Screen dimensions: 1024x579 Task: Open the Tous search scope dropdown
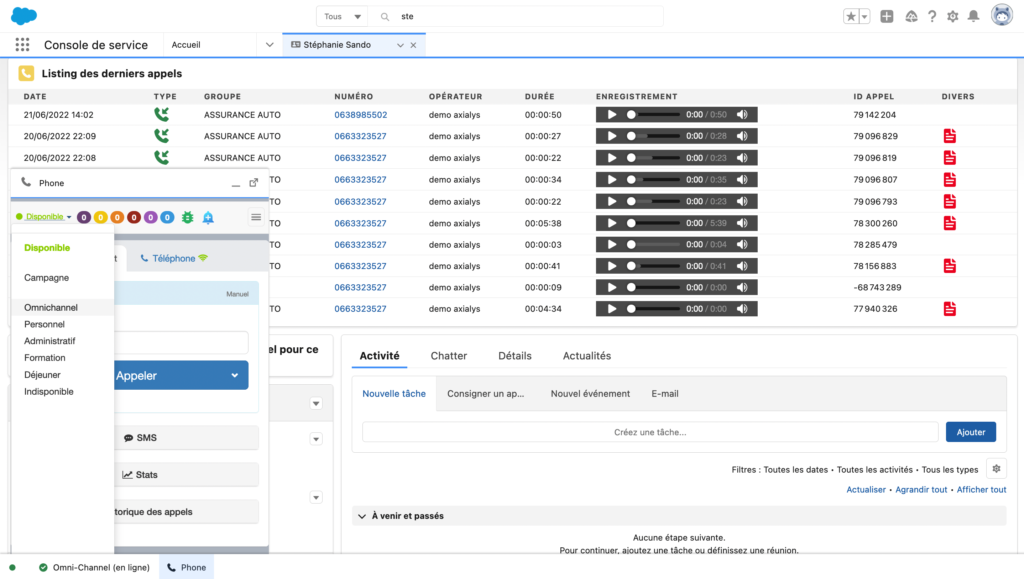(342, 16)
